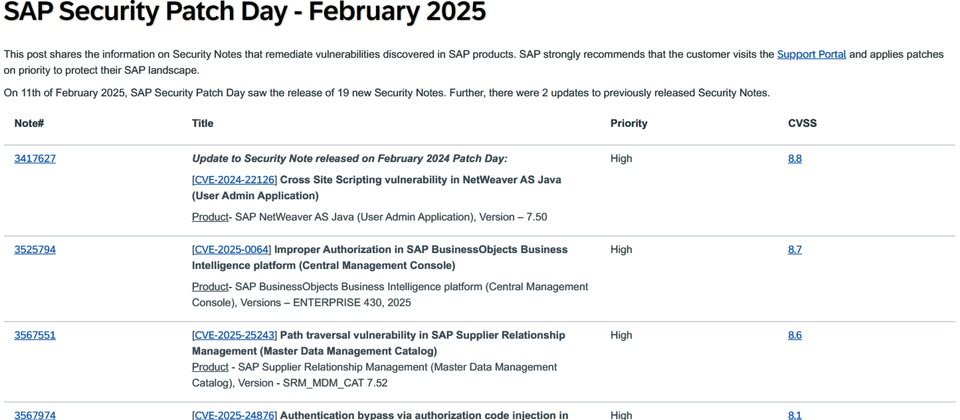
Task: Open security note 3567974
Action: (x=35, y=415)
